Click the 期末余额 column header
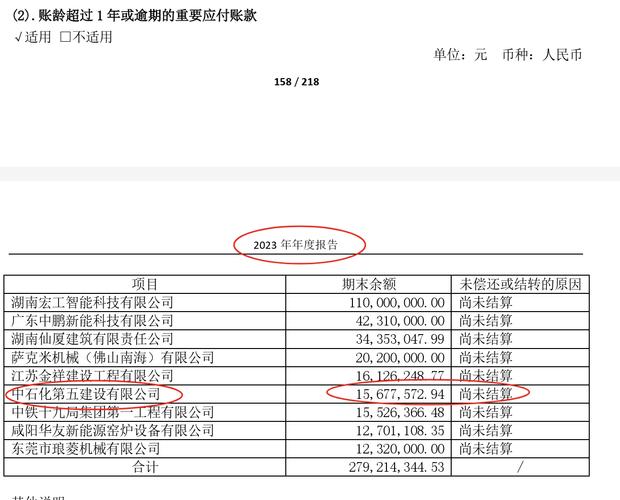This screenshot has height=500, width=620. [369, 284]
